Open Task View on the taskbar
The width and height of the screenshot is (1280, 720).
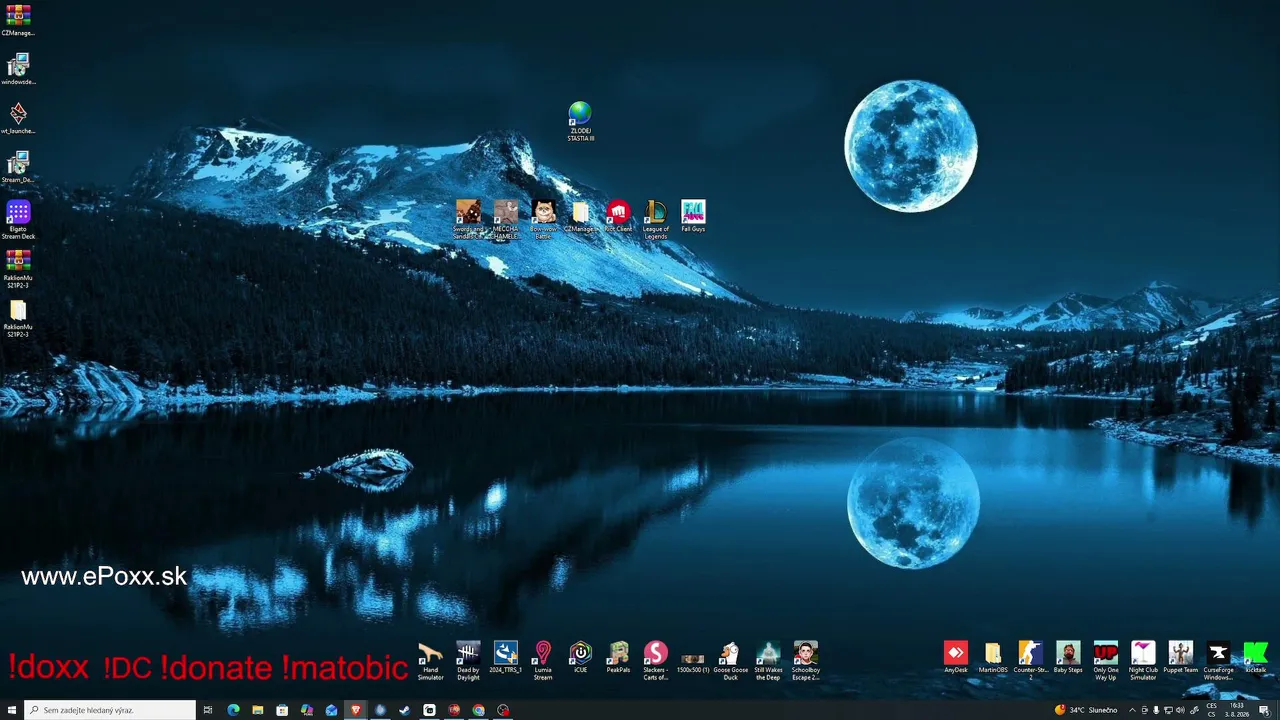click(208, 710)
